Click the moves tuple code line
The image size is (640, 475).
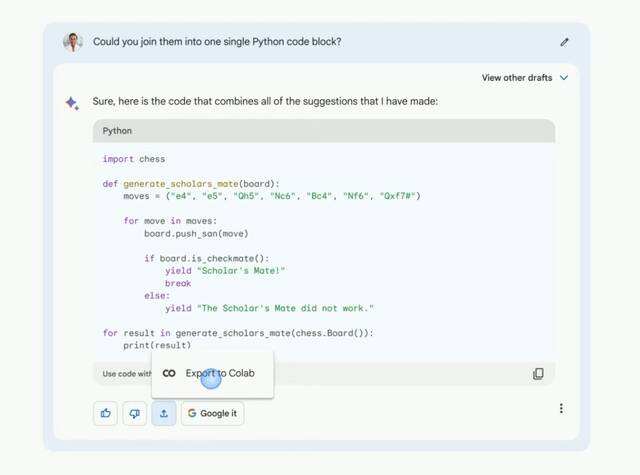[272, 196]
